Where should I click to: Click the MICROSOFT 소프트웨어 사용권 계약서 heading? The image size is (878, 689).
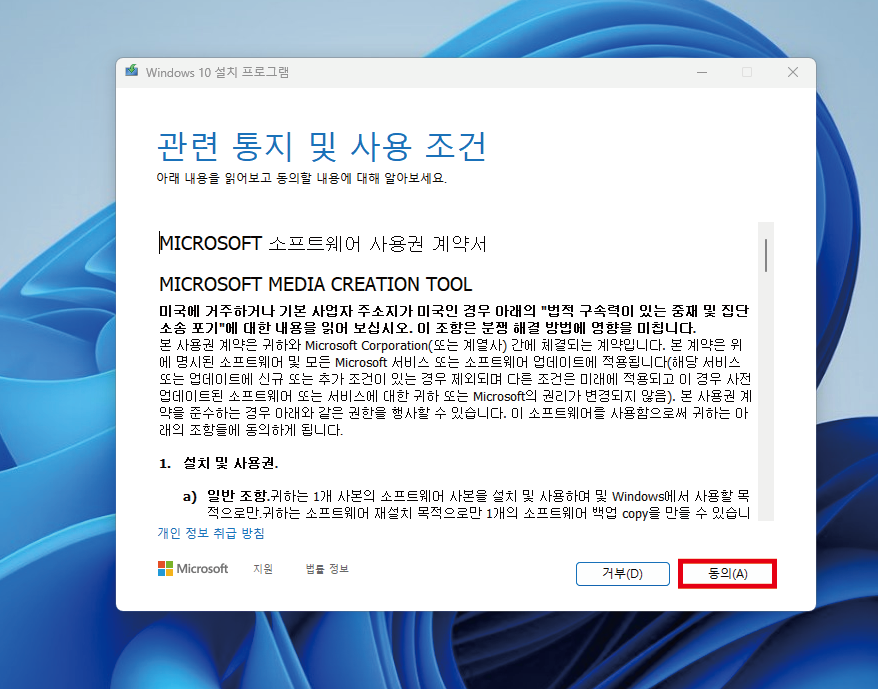coord(323,244)
